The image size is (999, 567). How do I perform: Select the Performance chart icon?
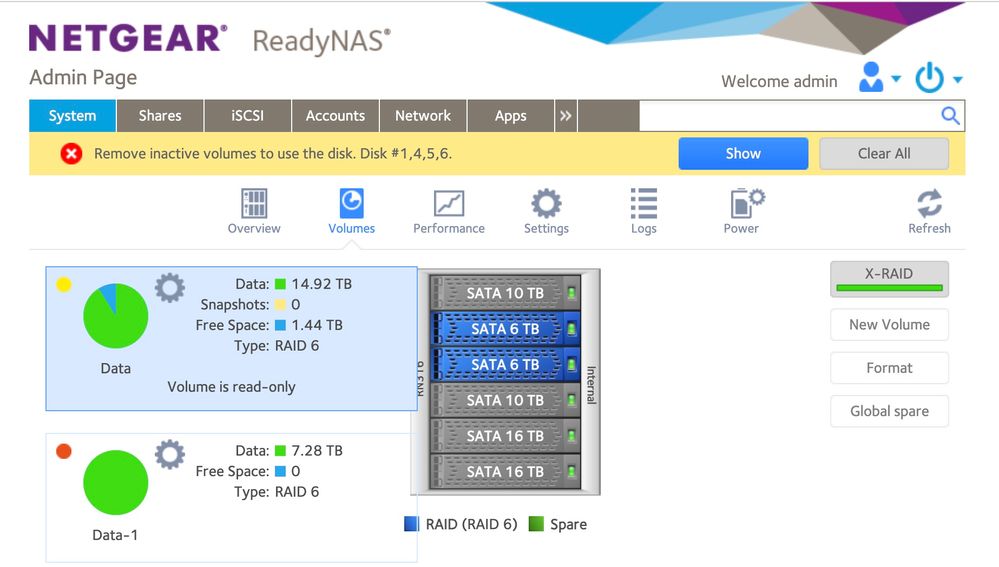[449, 205]
